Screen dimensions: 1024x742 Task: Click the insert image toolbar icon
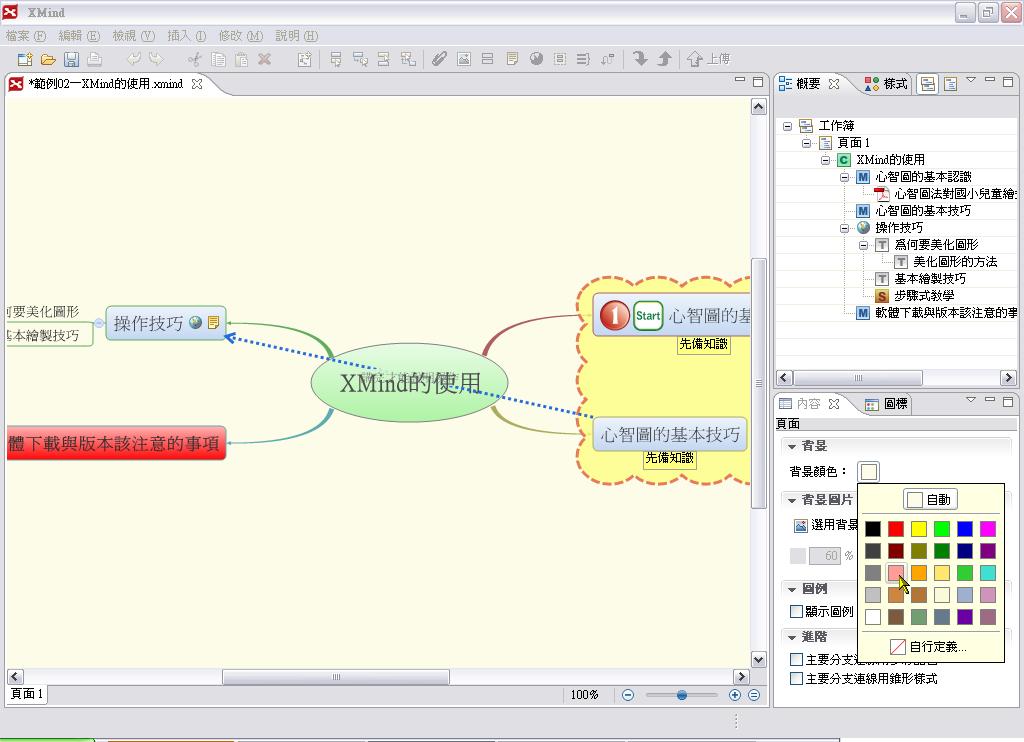pos(463,59)
